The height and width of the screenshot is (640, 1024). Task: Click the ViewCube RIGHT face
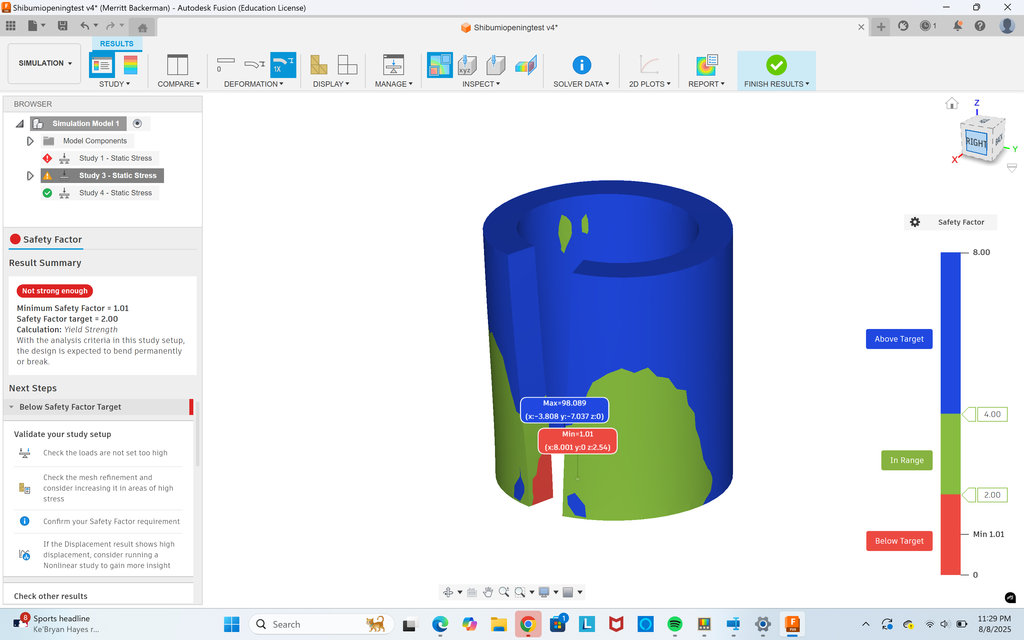[976, 142]
